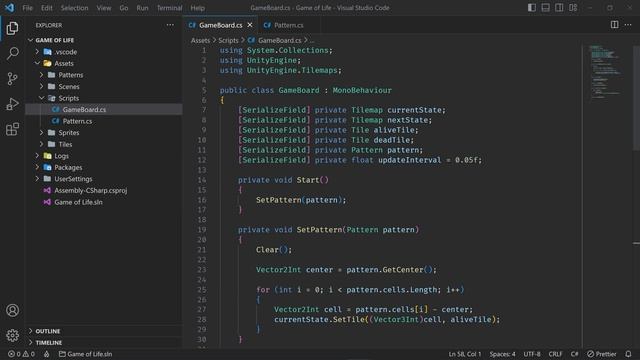The height and width of the screenshot is (360, 640).
Task: Click the VS Code logo icon
Action: [x=9, y=7]
